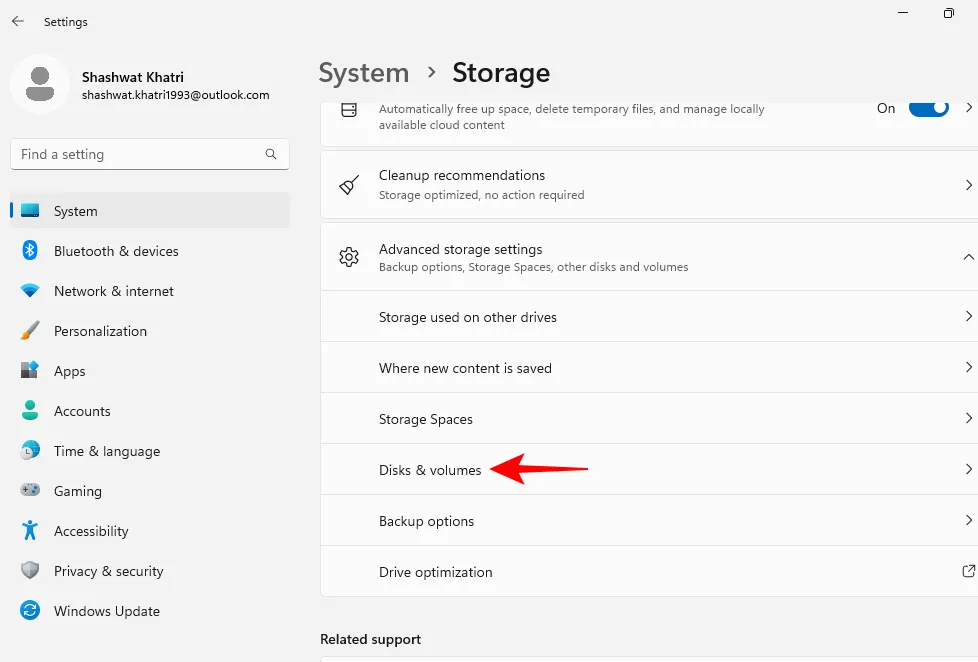978x662 pixels.
Task: Open the Storage used on other drives chevron
Action: 969,316
